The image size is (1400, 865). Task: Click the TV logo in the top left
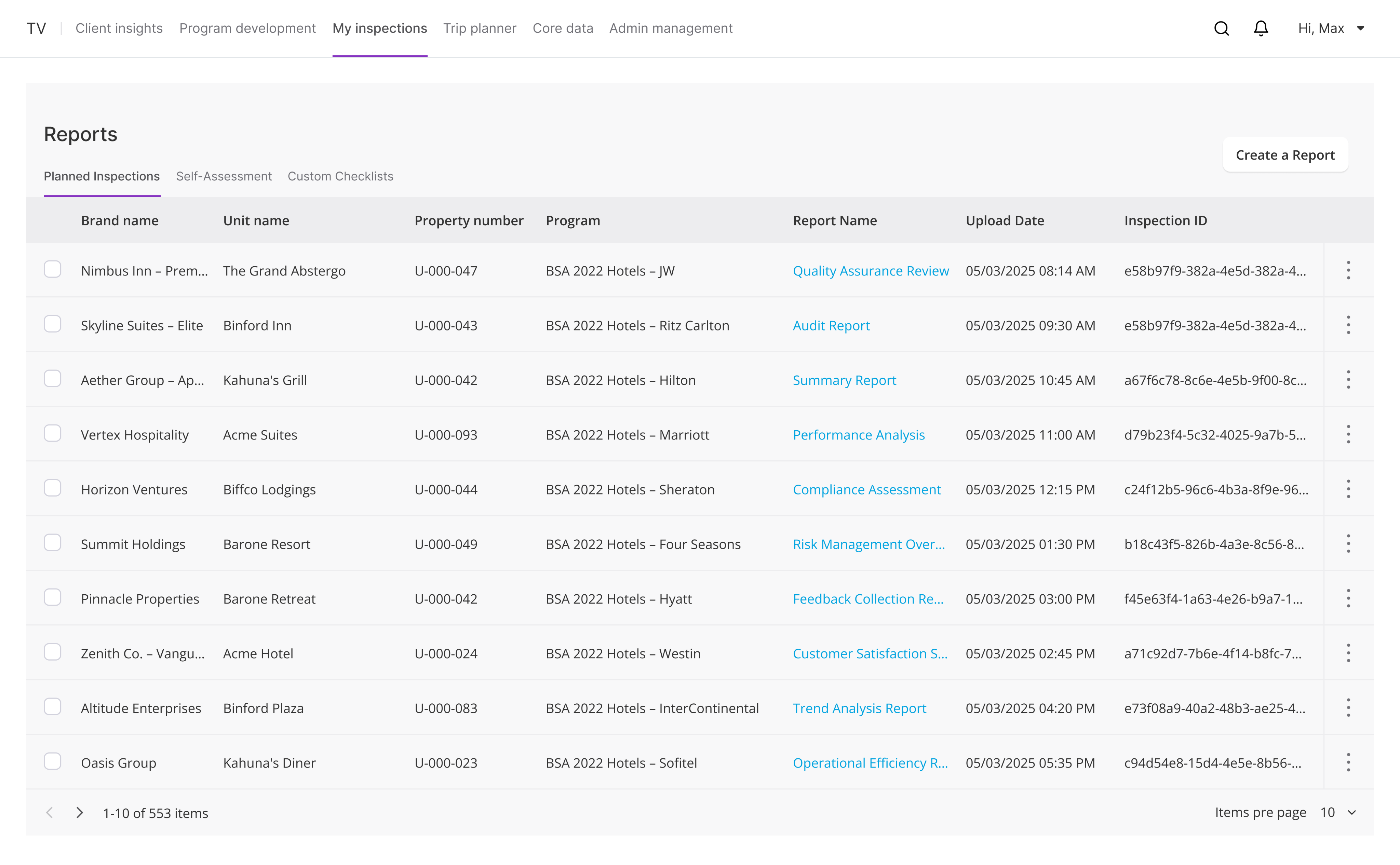coord(36,27)
